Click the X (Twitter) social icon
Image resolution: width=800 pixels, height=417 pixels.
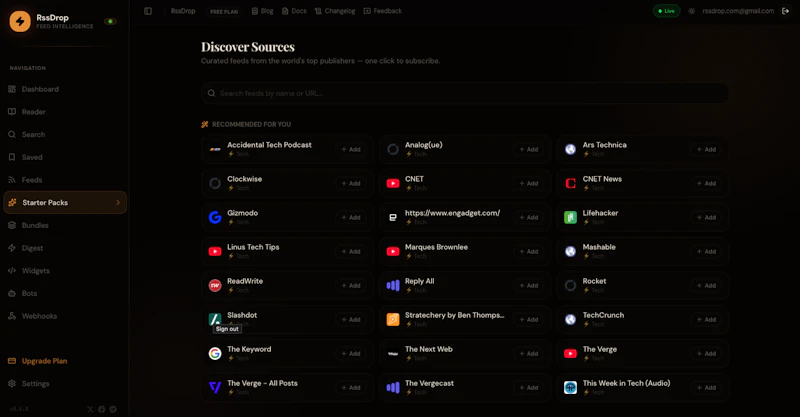[90, 409]
